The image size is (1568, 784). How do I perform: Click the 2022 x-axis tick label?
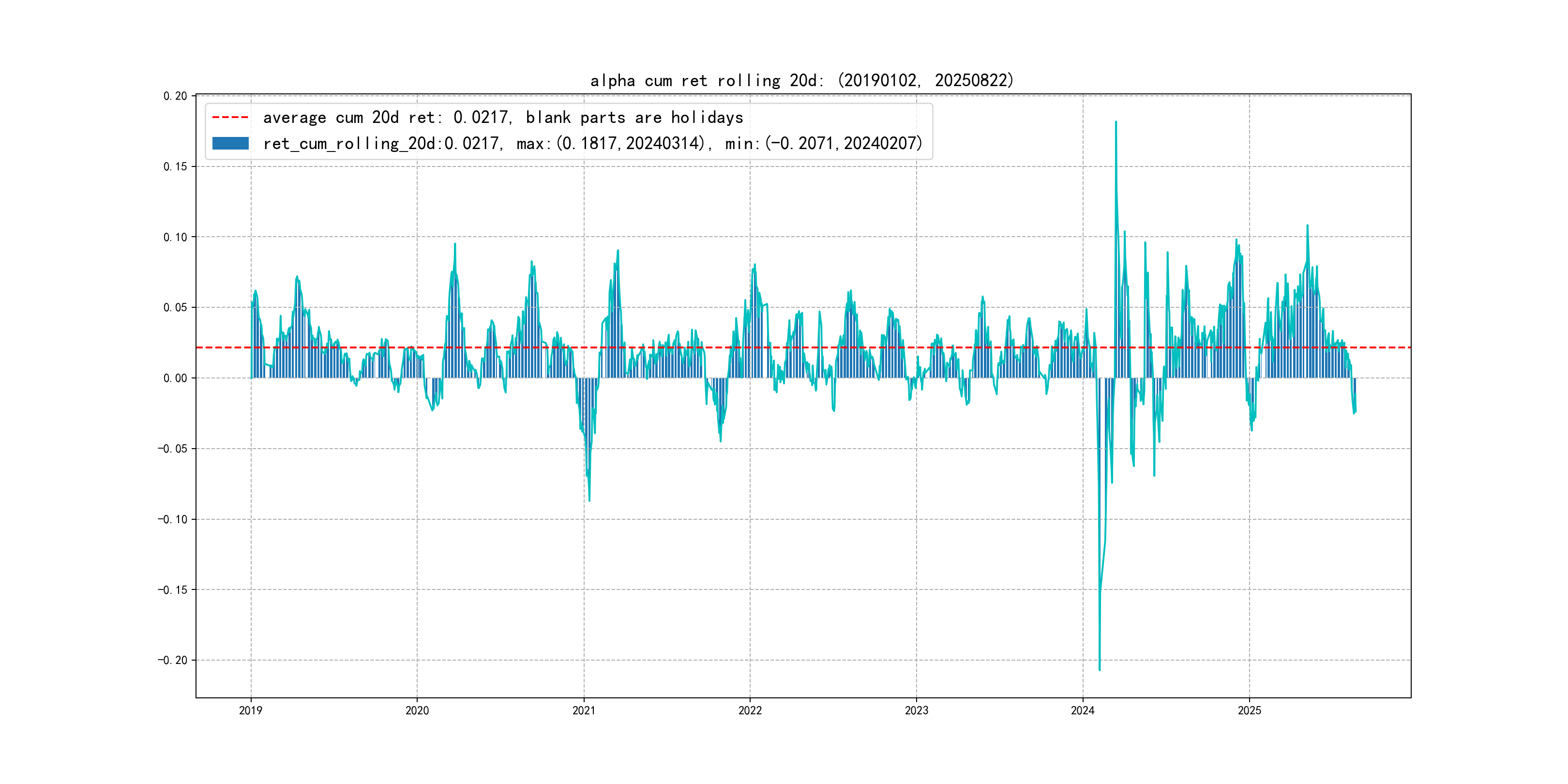click(750, 710)
